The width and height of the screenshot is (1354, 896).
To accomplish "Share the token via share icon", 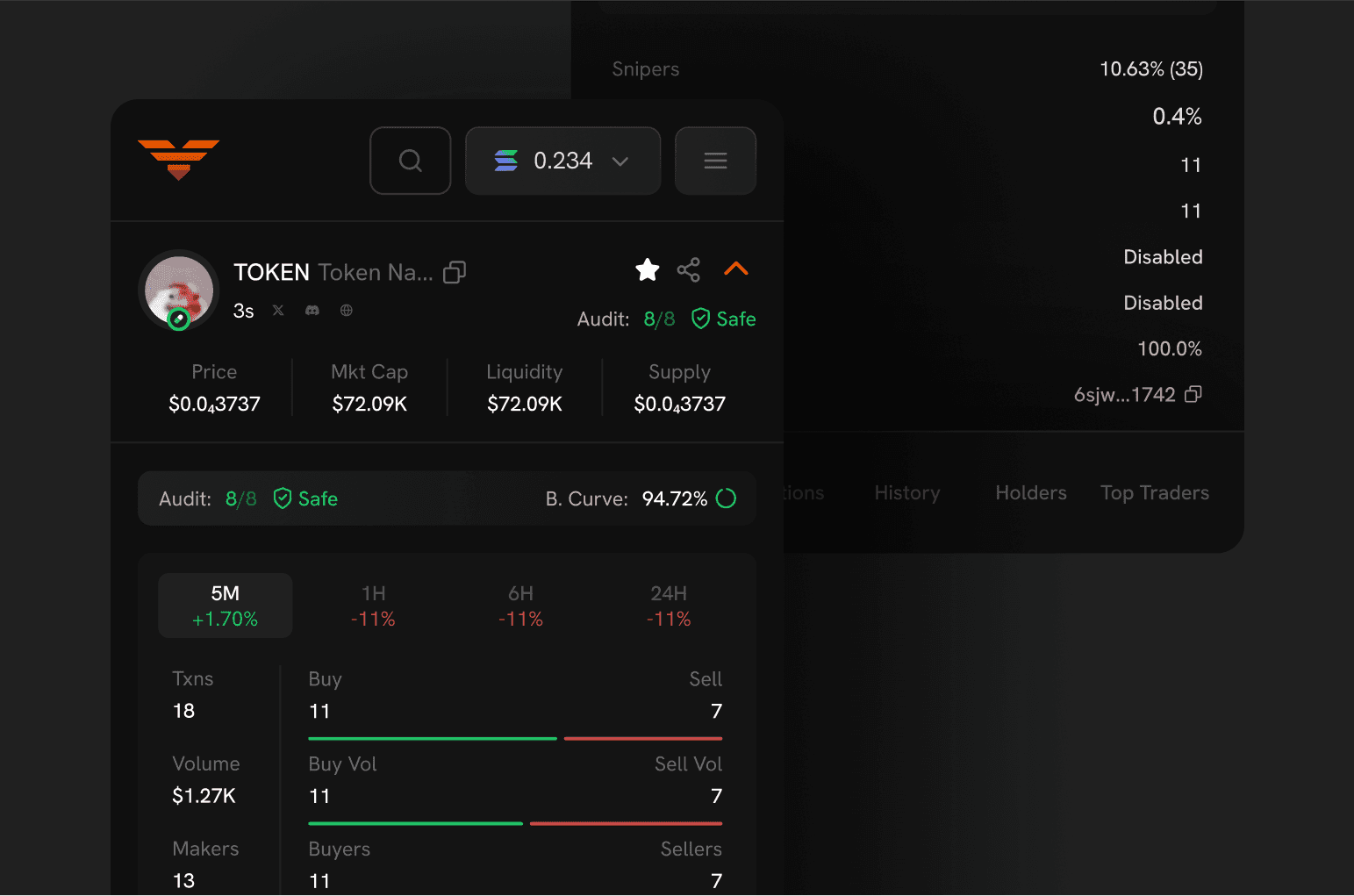I will pyautogui.click(x=689, y=269).
